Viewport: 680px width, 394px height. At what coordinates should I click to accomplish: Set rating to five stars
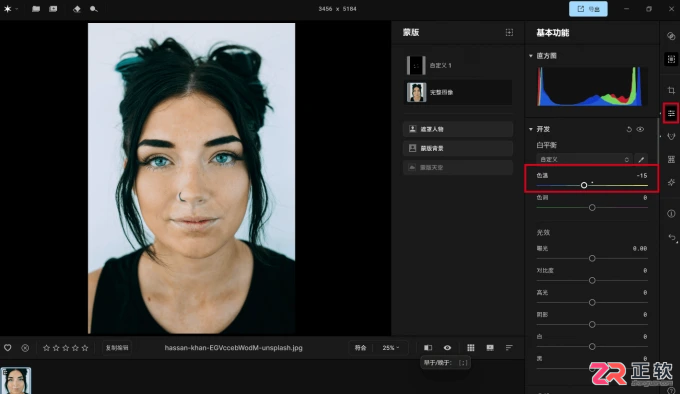(85, 348)
